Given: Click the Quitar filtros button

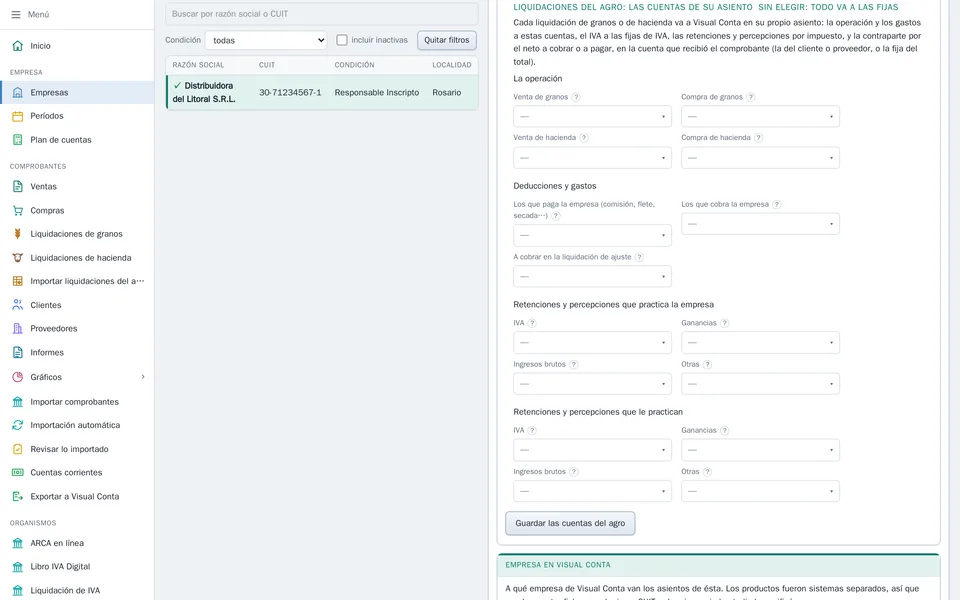Looking at the screenshot, I should click(447, 40).
